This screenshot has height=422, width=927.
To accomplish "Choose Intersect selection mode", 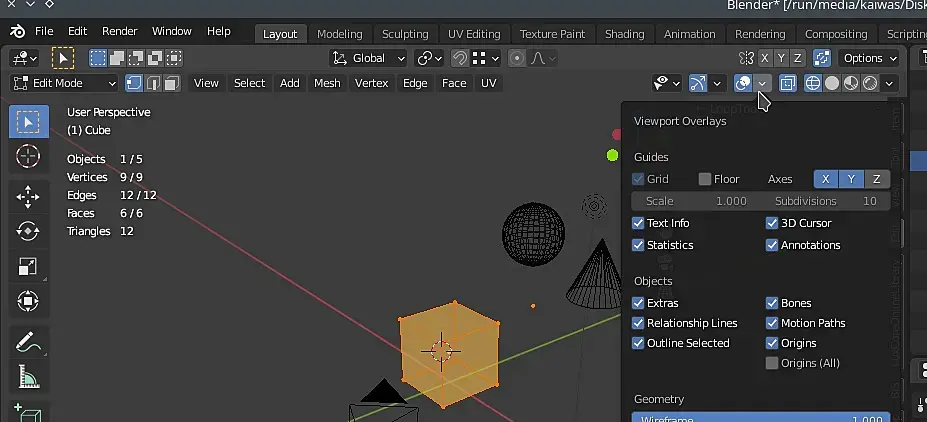I will coord(174,58).
